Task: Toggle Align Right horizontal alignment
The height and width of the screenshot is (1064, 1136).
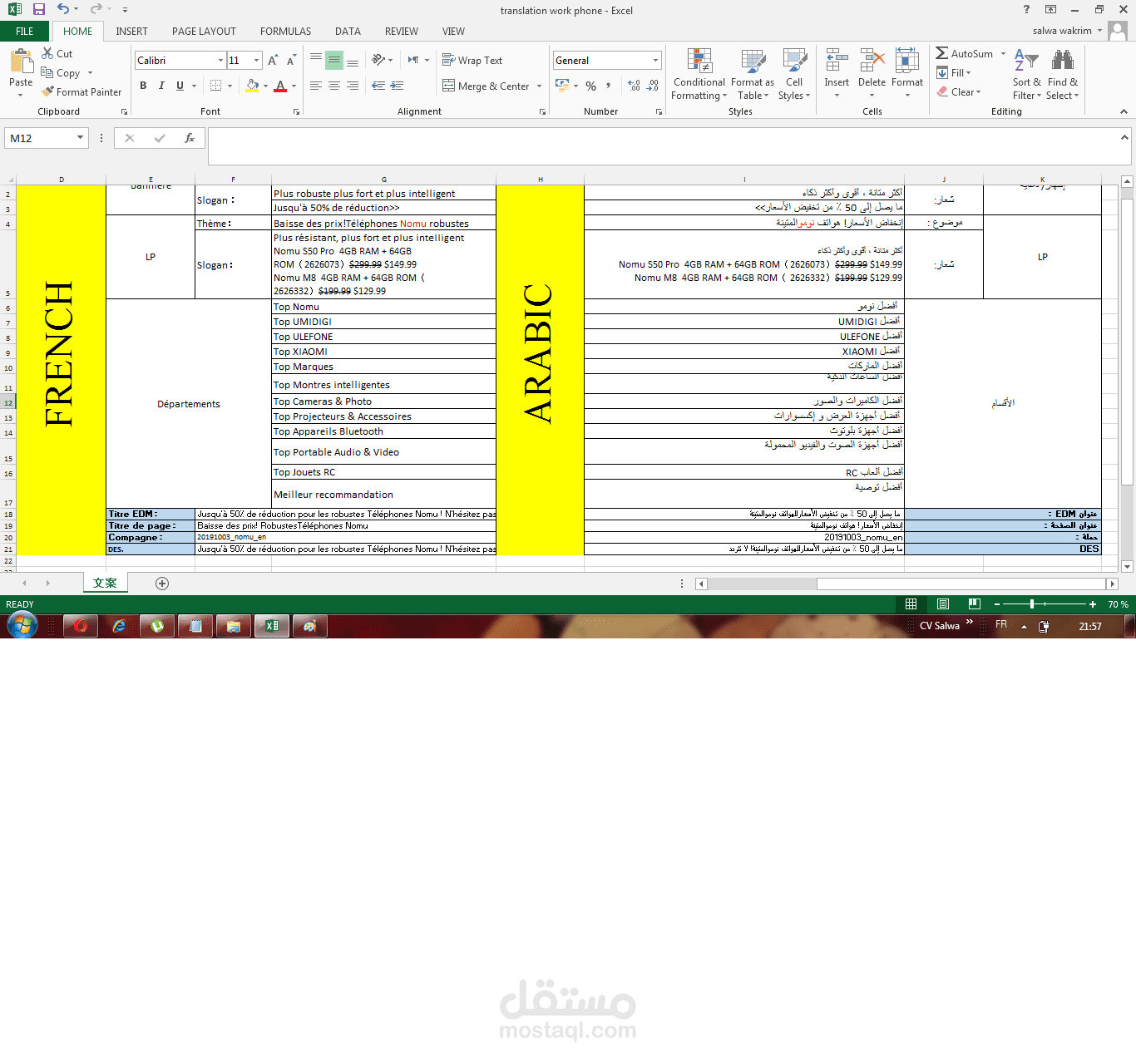Action: click(x=353, y=86)
